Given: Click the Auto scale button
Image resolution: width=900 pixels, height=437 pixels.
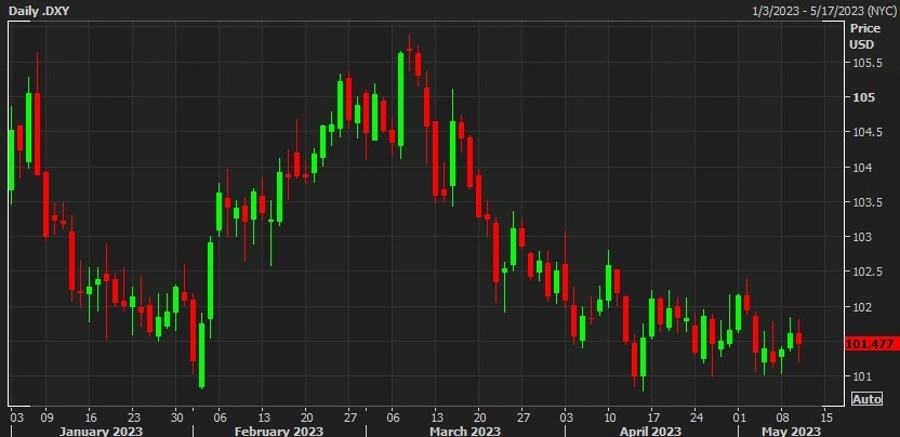Looking at the screenshot, I should [x=866, y=399].
